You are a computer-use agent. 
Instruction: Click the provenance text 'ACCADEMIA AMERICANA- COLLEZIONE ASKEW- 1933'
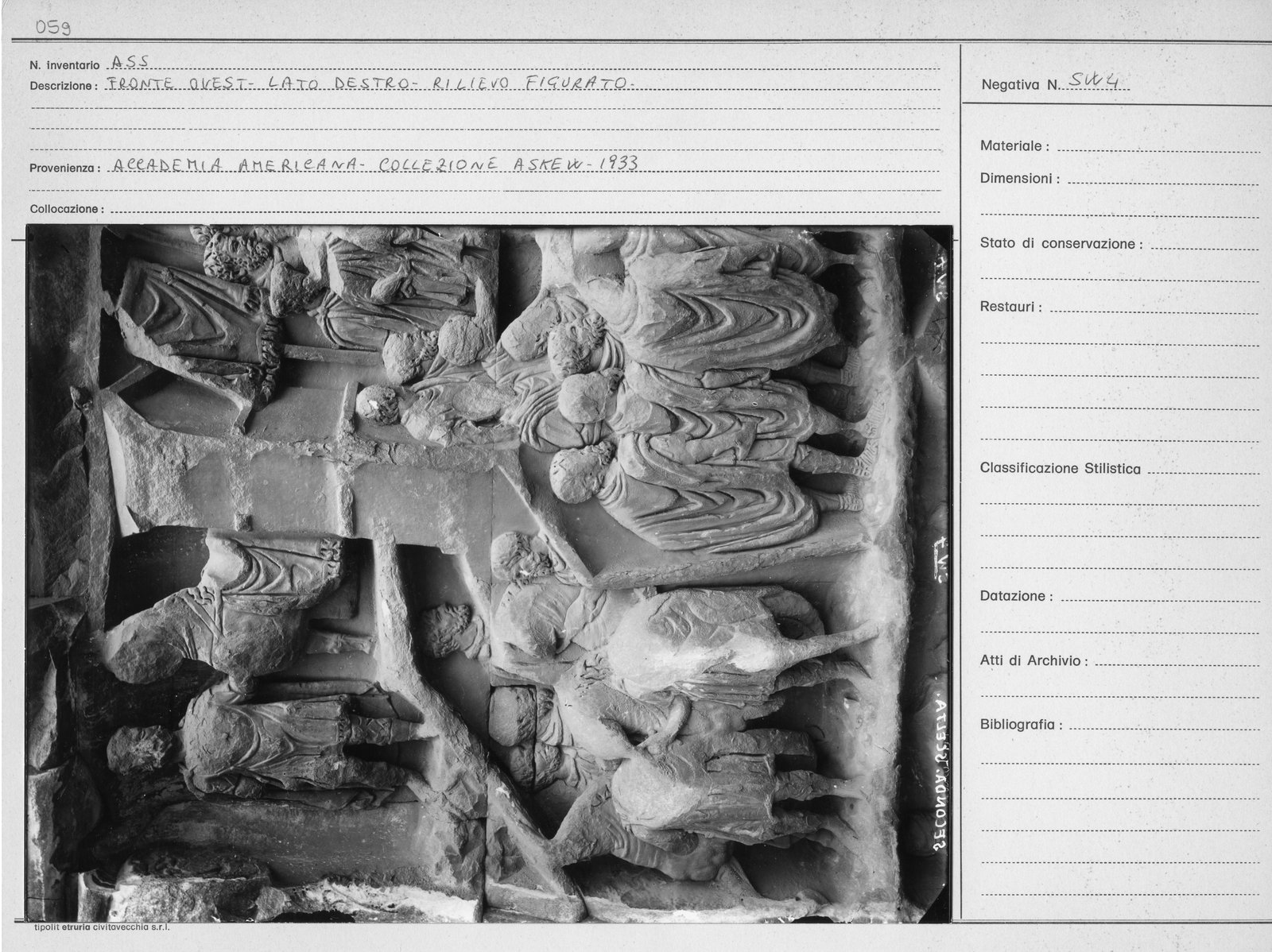tap(376, 164)
